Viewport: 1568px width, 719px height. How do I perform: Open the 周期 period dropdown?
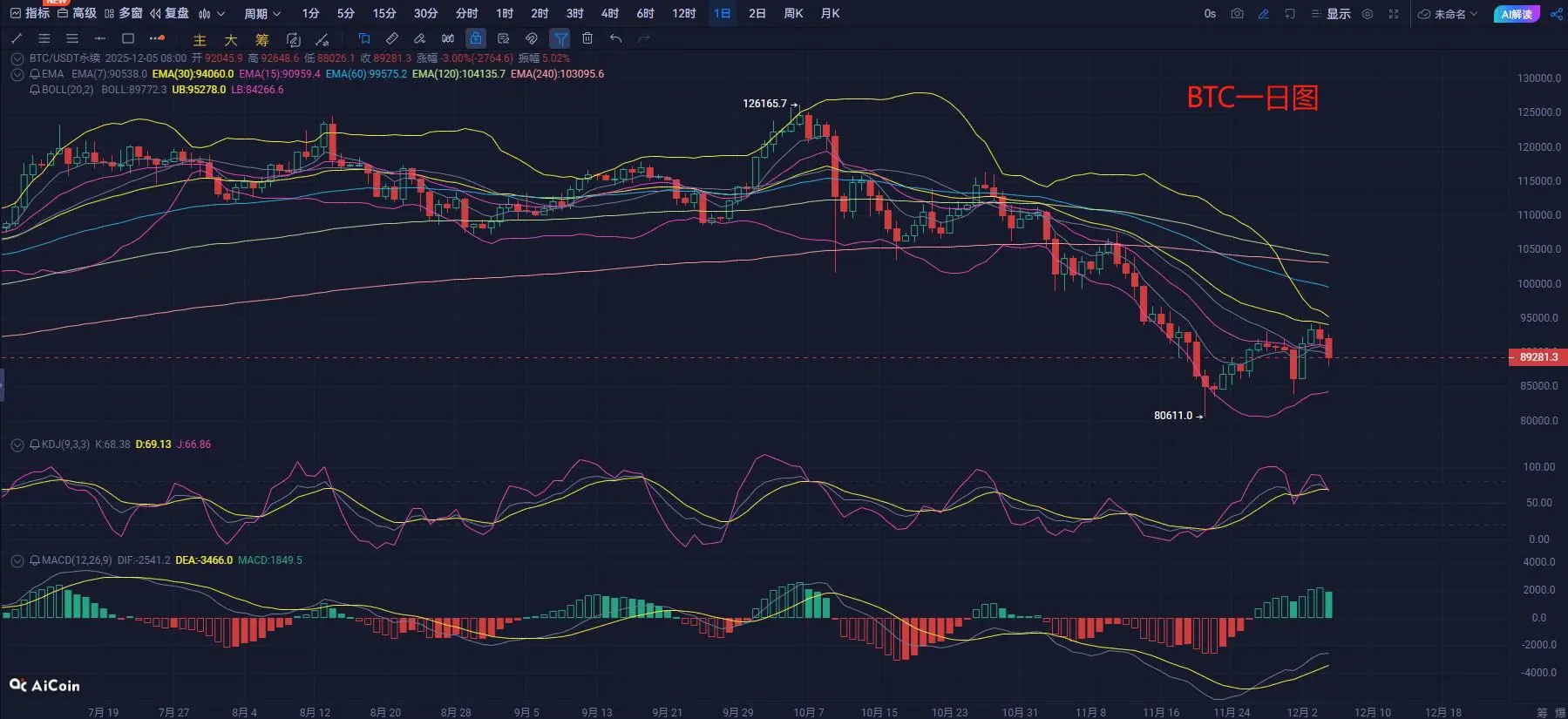[262, 14]
